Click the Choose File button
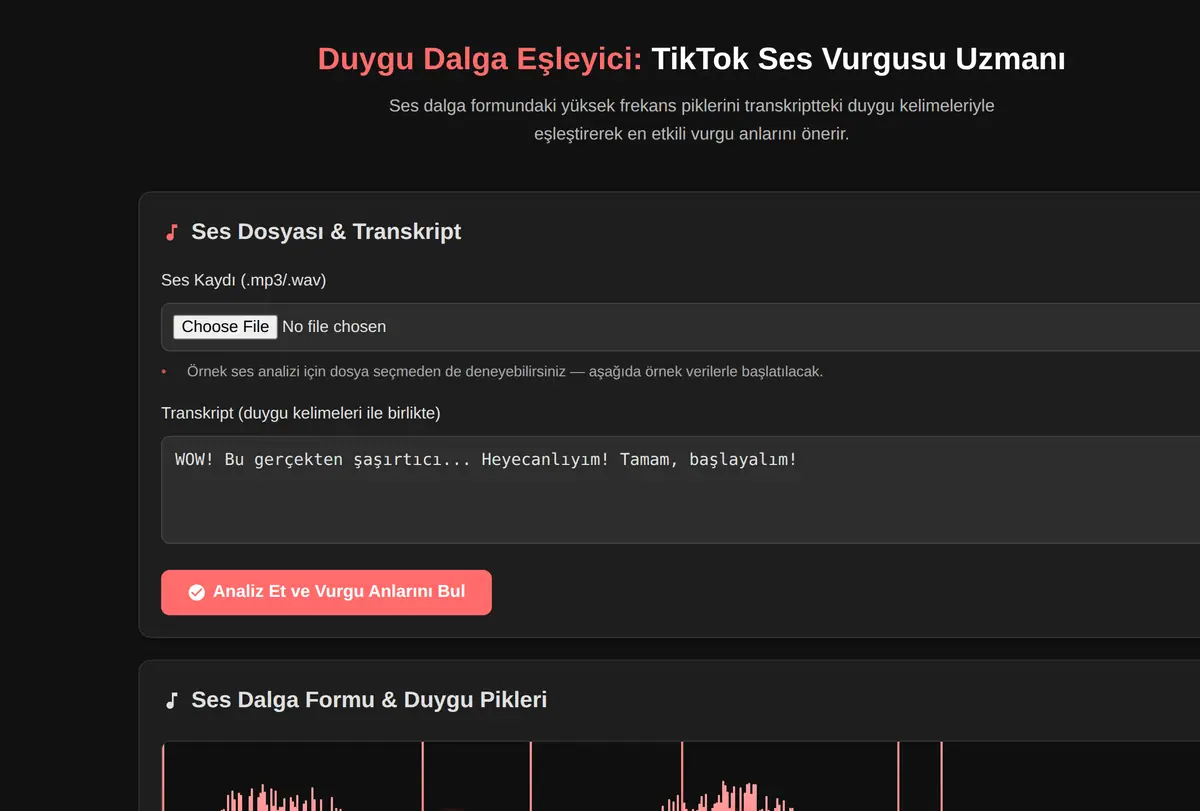Screen dimensions: 1200x811 click(225, 327)
